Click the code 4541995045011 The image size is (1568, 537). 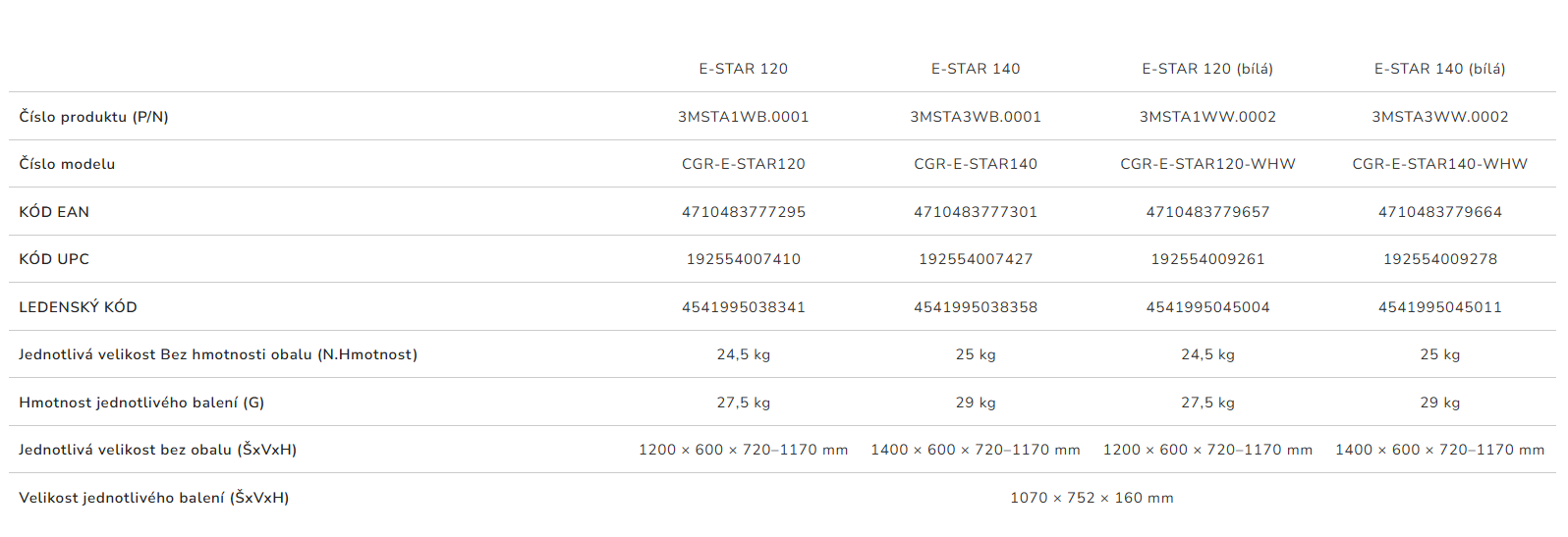[1439, 307]
